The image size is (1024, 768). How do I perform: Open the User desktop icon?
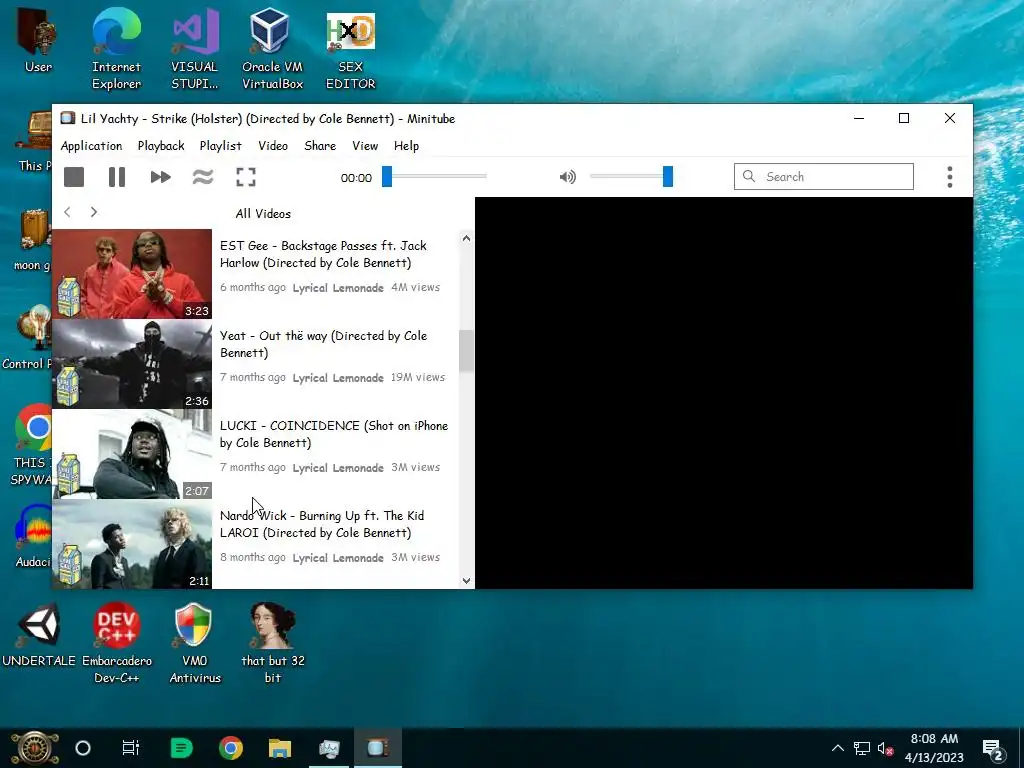(39, 40)
